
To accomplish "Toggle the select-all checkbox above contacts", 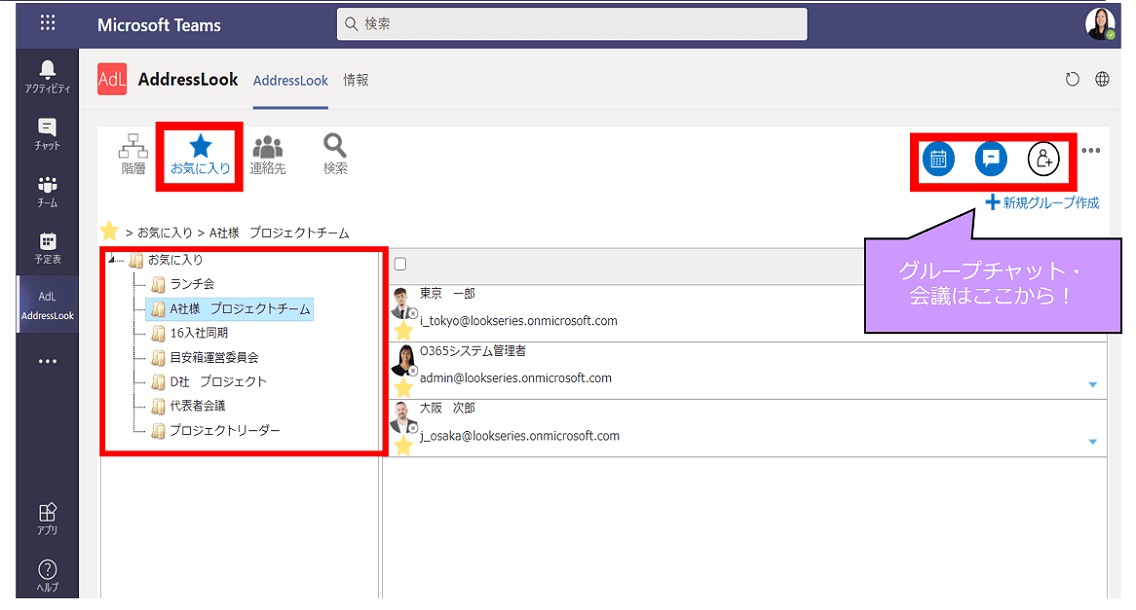I will coord(400,264).
